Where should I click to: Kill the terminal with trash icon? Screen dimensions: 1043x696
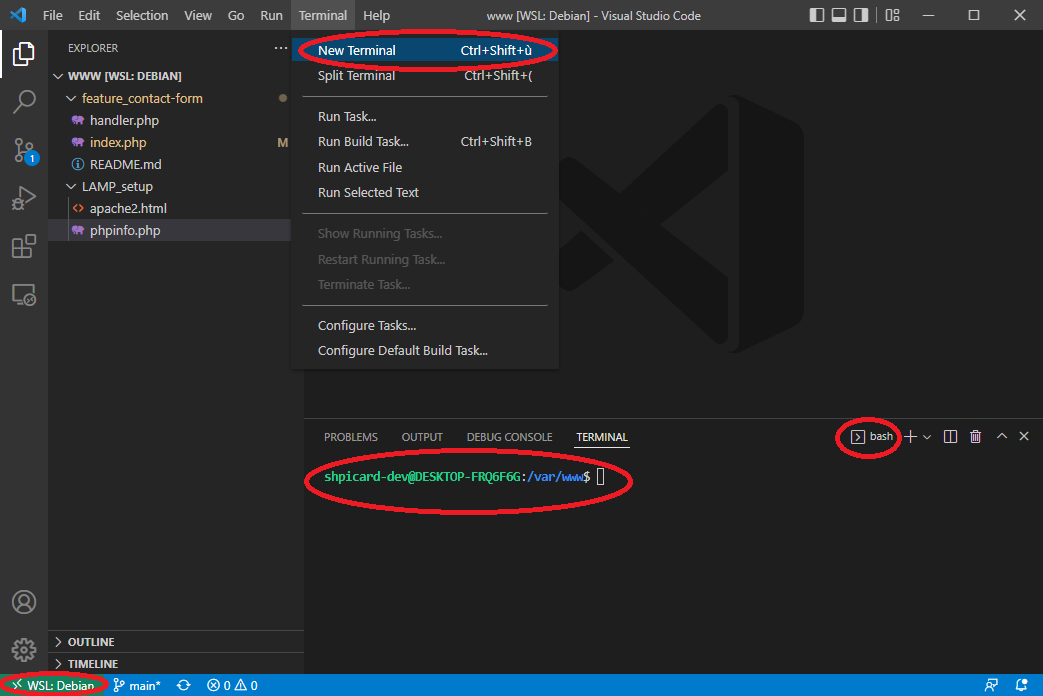coord(975,436)
